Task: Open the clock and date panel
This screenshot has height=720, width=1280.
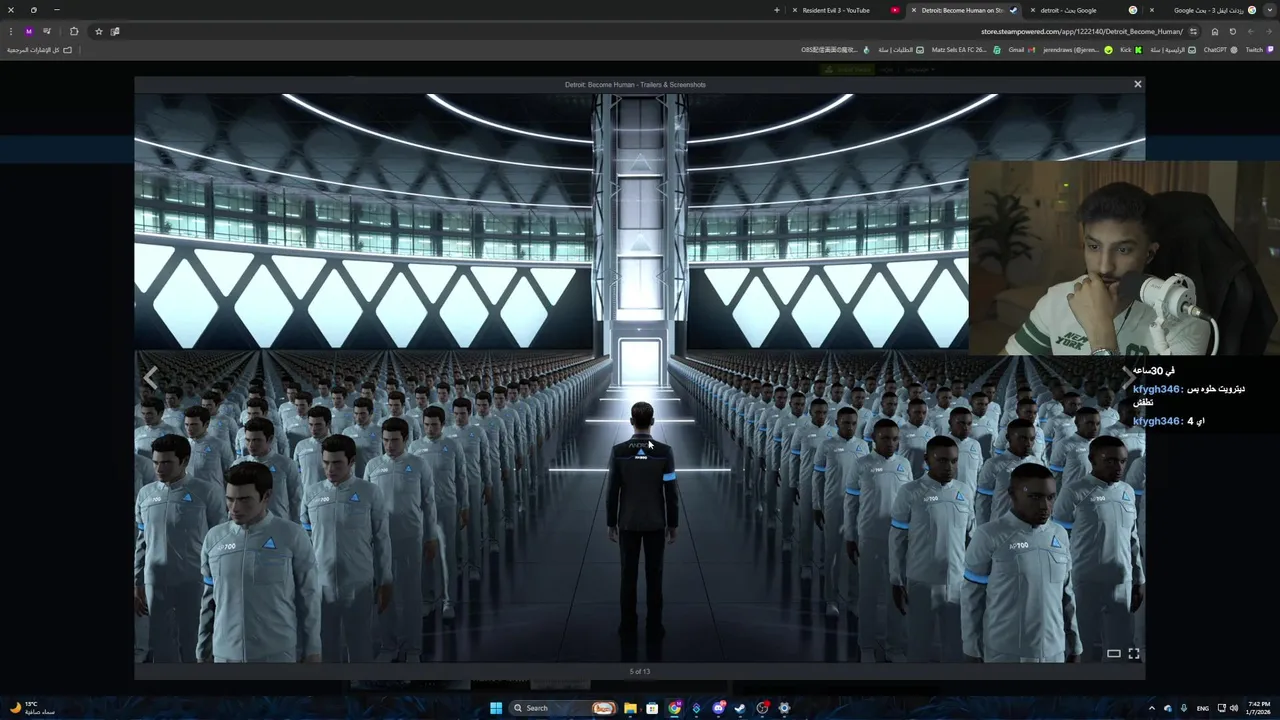Action: pyautogui.click(x=1258, y=708)
